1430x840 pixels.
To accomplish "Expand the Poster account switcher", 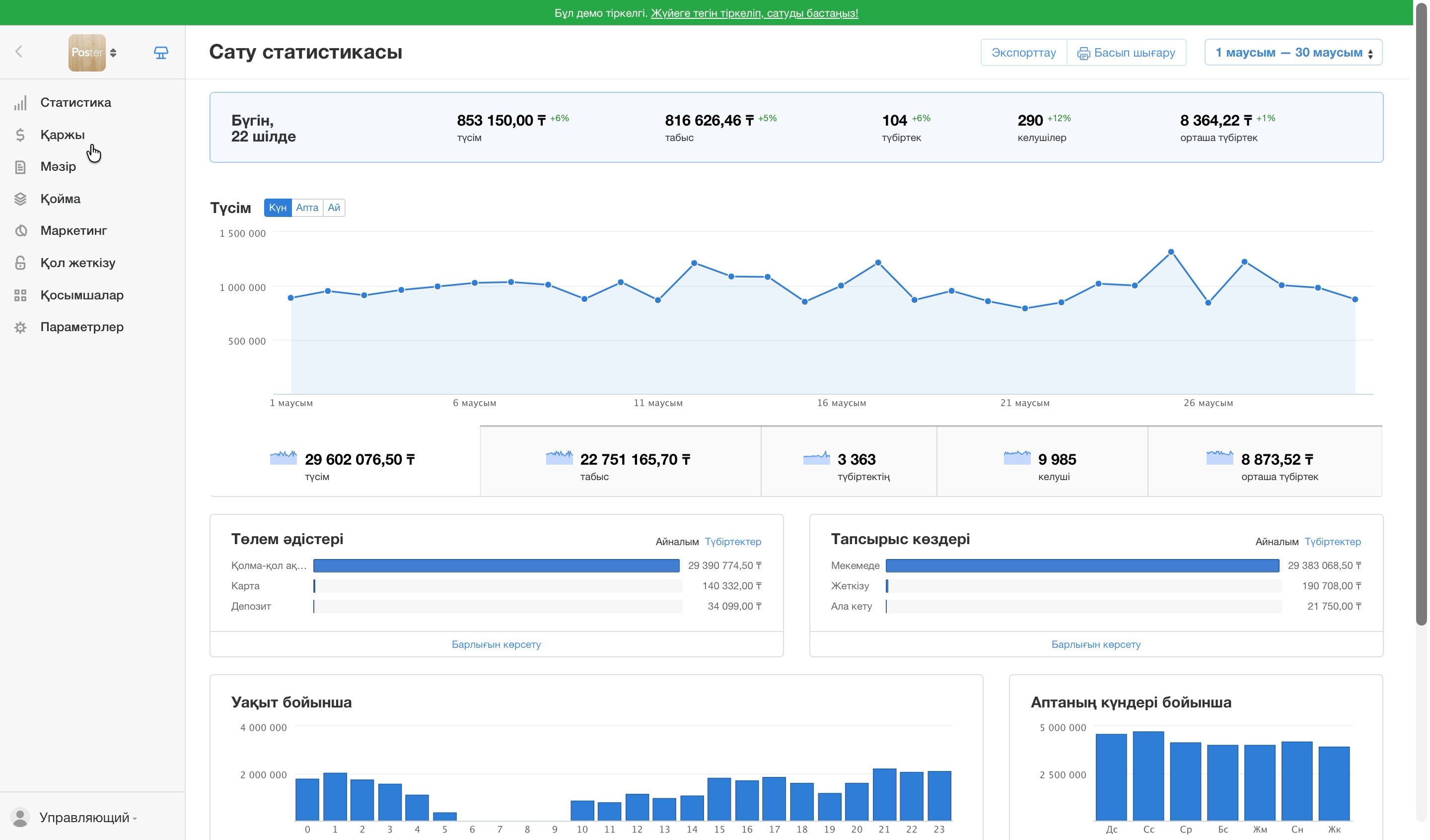I will coord(93,53).
